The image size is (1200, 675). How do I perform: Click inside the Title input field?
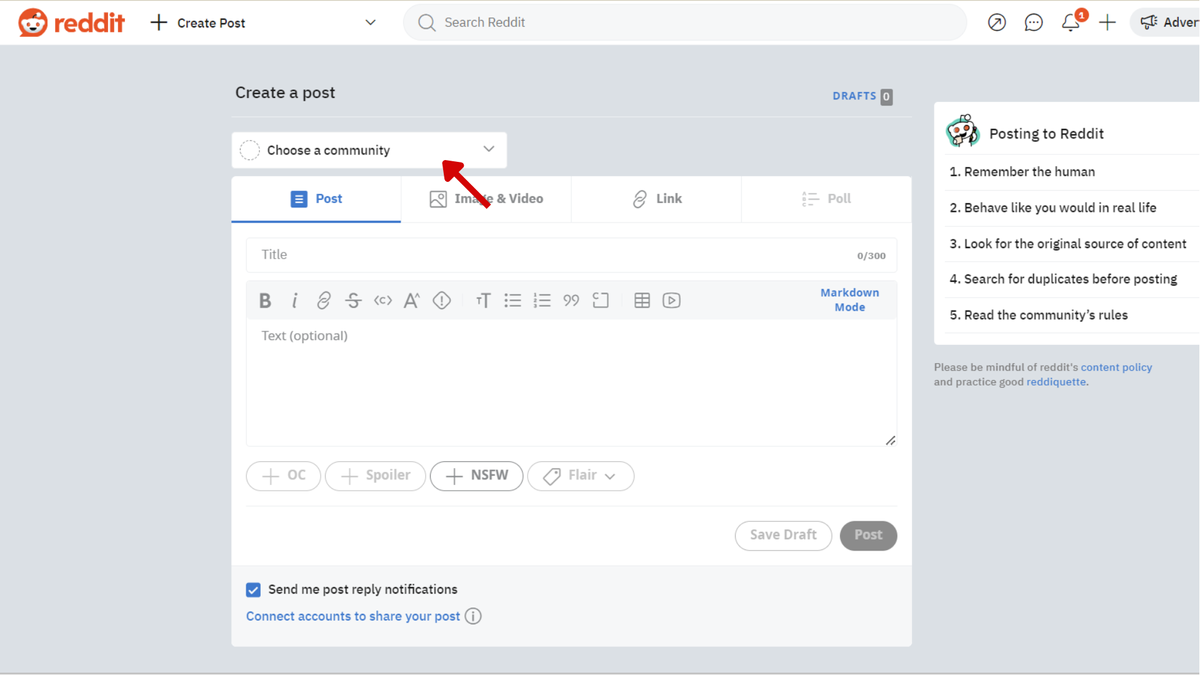(500, 254)
